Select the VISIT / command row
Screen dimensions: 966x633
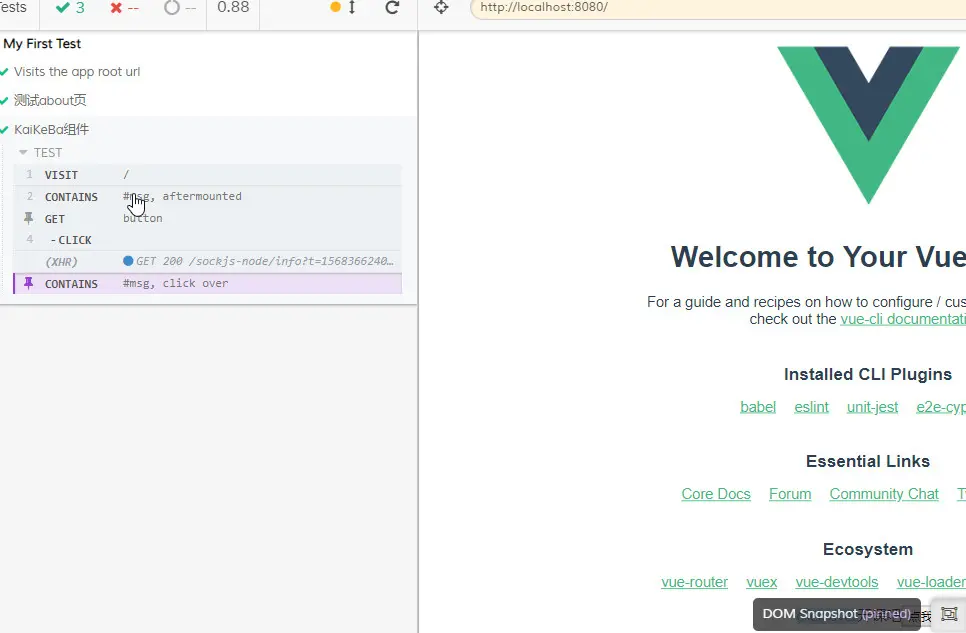(x=208, y=175)
